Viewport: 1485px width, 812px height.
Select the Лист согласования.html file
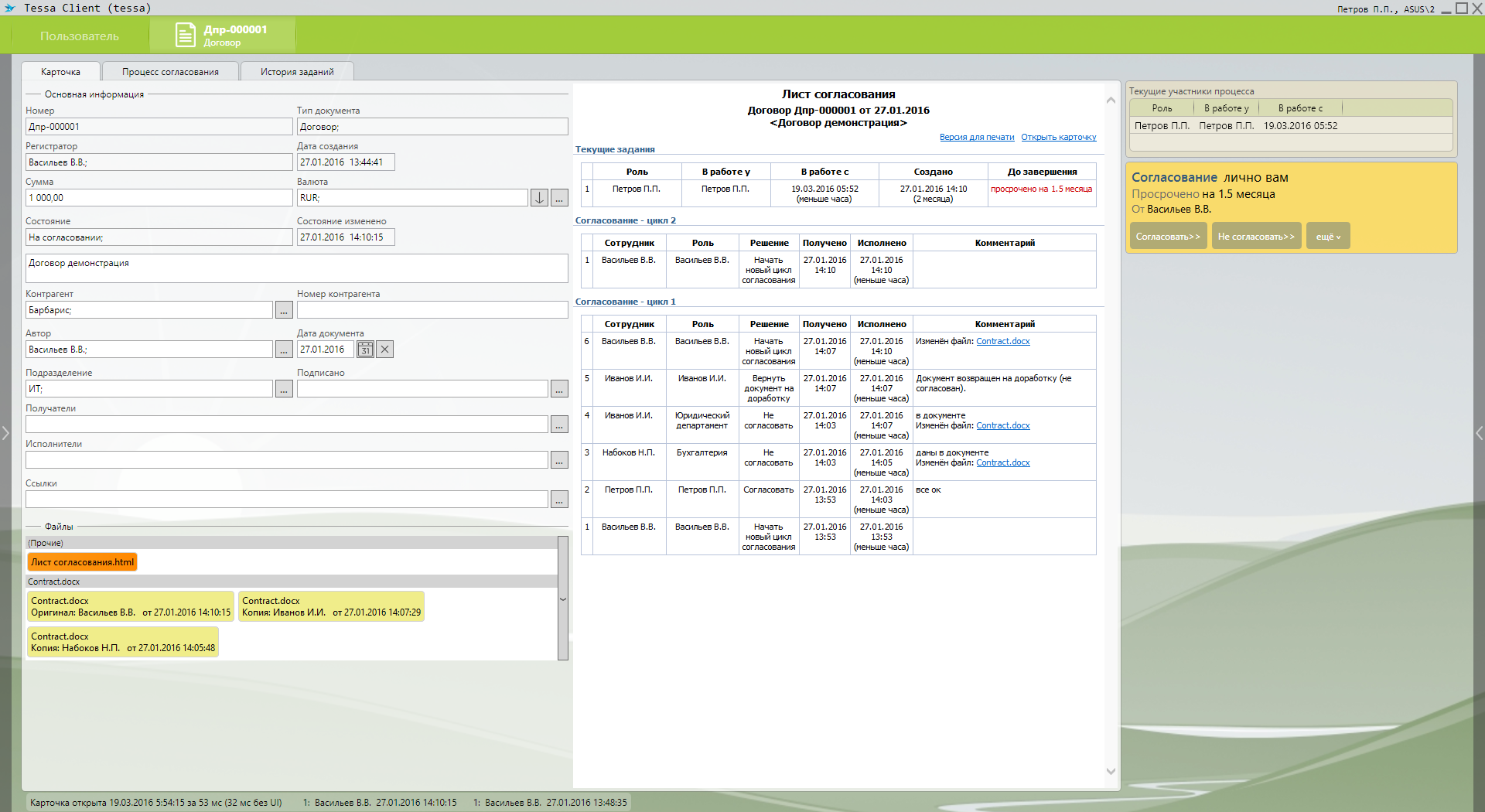[83, 562]
